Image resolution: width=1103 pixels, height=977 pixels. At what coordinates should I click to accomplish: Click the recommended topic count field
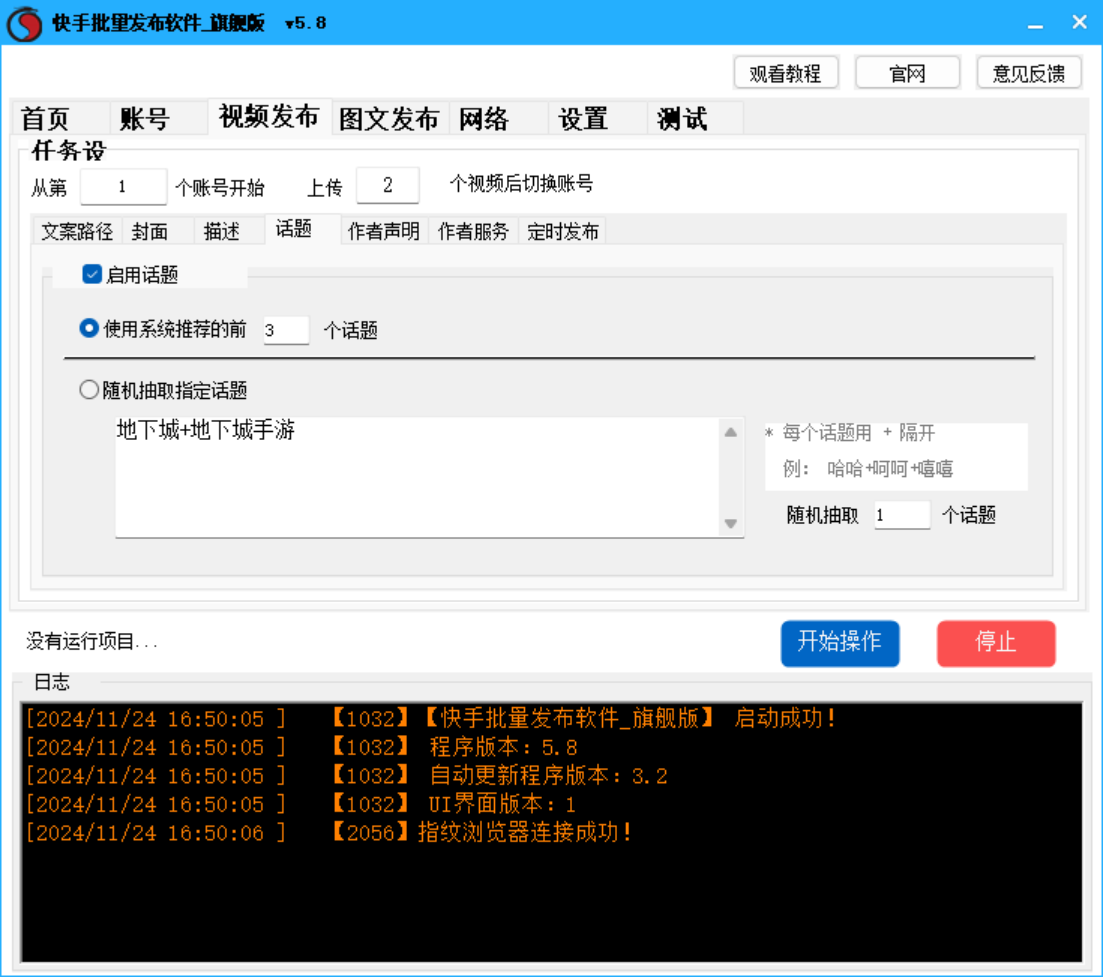(x=286, y=330)
